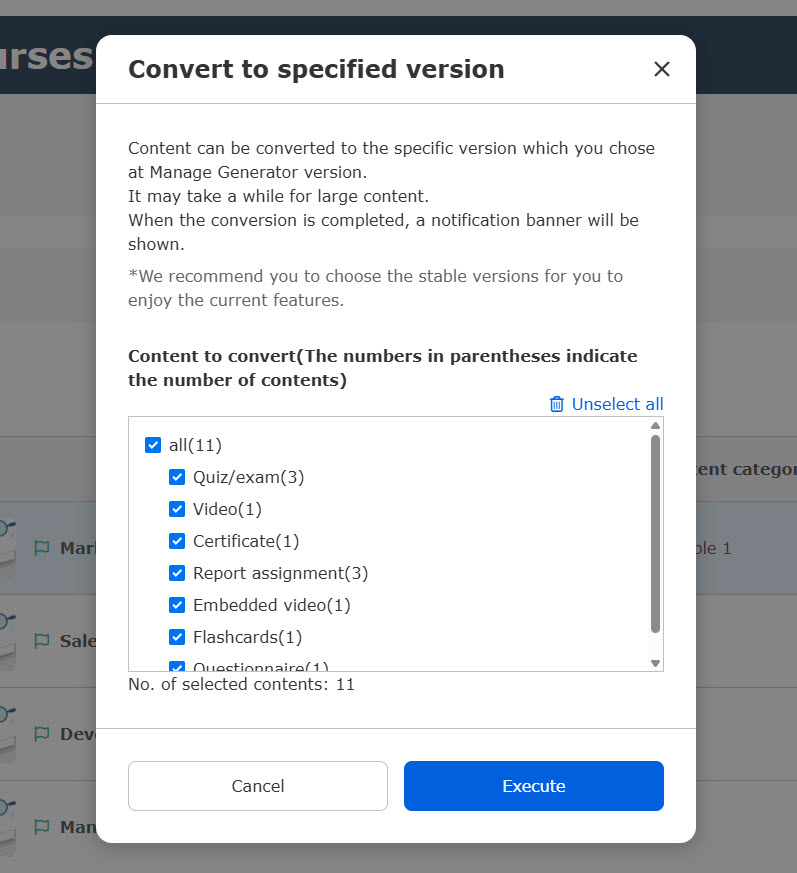Toggle the Quiz/exam(3) checkbox
The height and width of the screenshot is (873, 797).
(x=177, y=477)
